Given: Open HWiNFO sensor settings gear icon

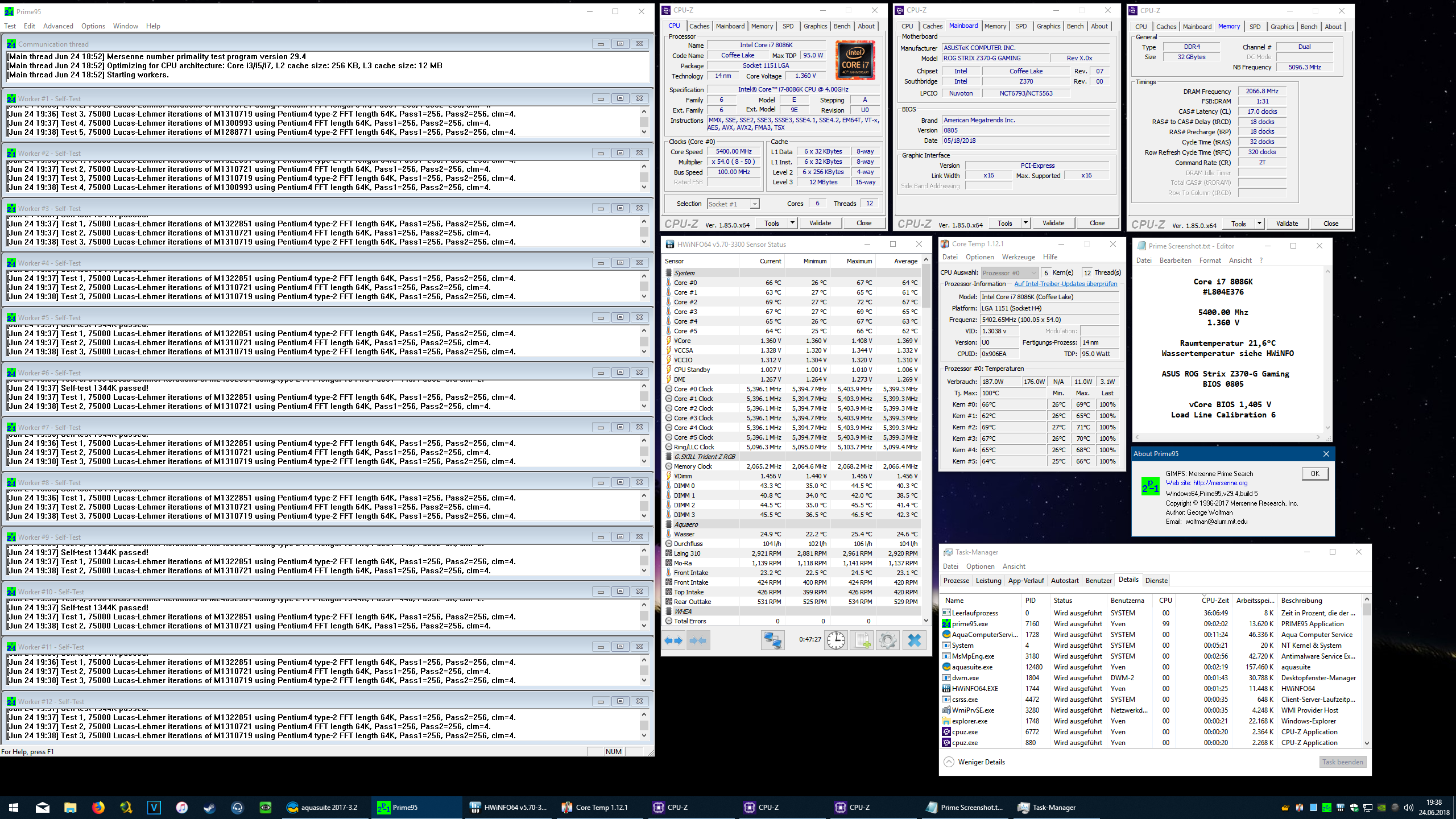Looking at the screenshot, I should 887,640.
